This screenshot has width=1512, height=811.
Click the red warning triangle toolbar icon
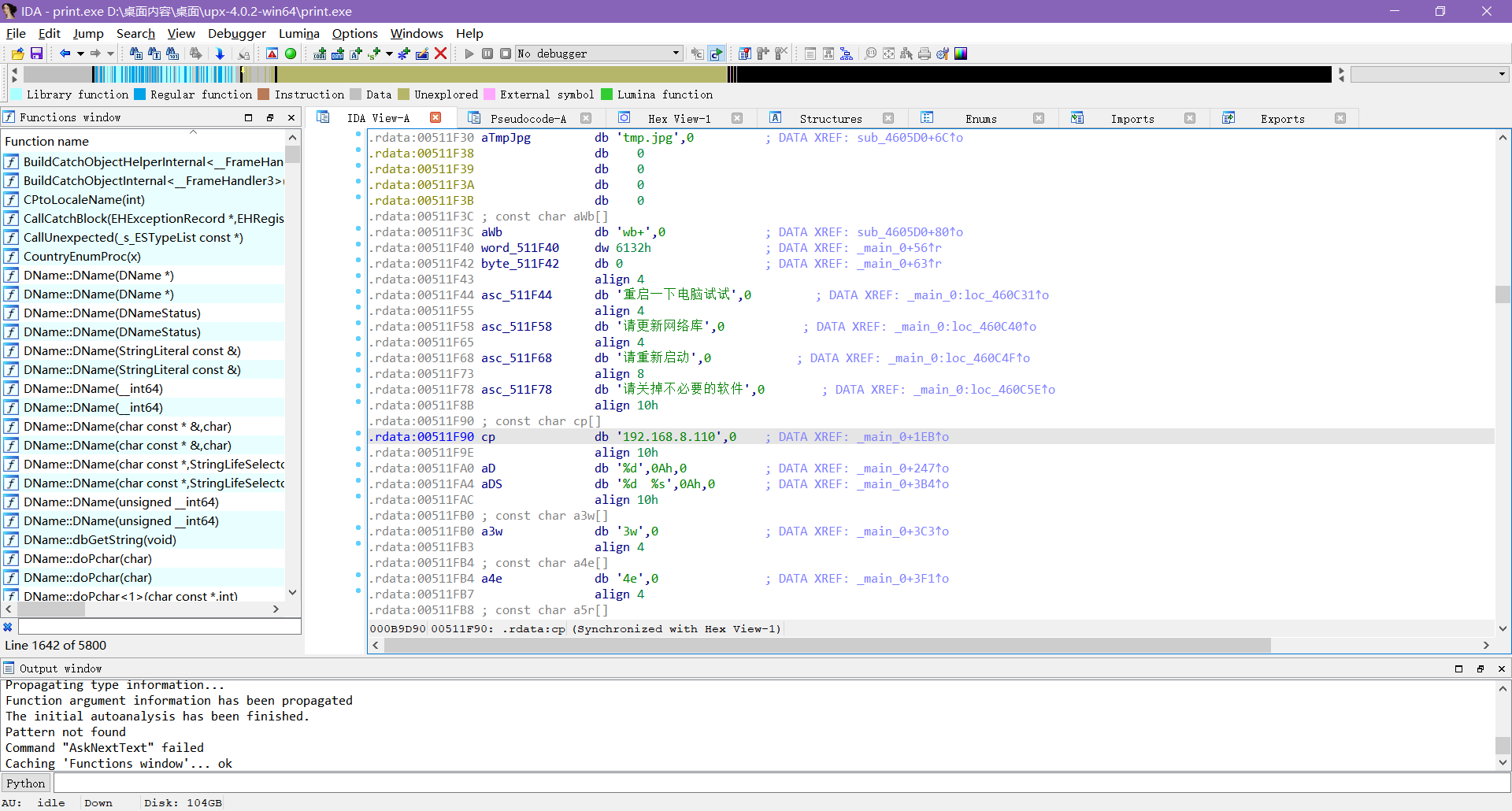272,54
